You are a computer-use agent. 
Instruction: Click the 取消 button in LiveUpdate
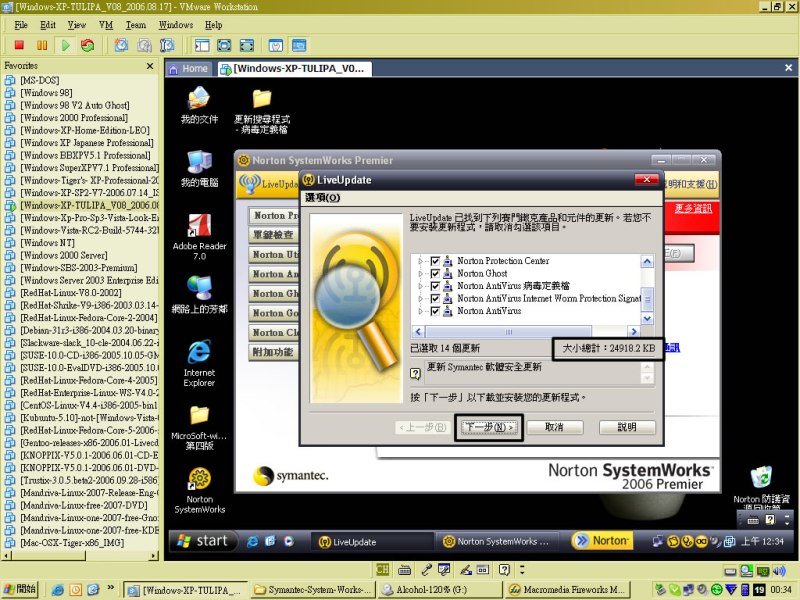tap(554, 427)
